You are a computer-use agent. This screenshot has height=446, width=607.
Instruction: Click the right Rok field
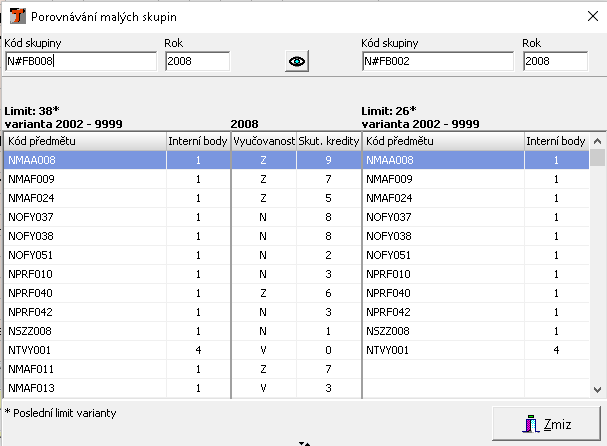(555, 61)
